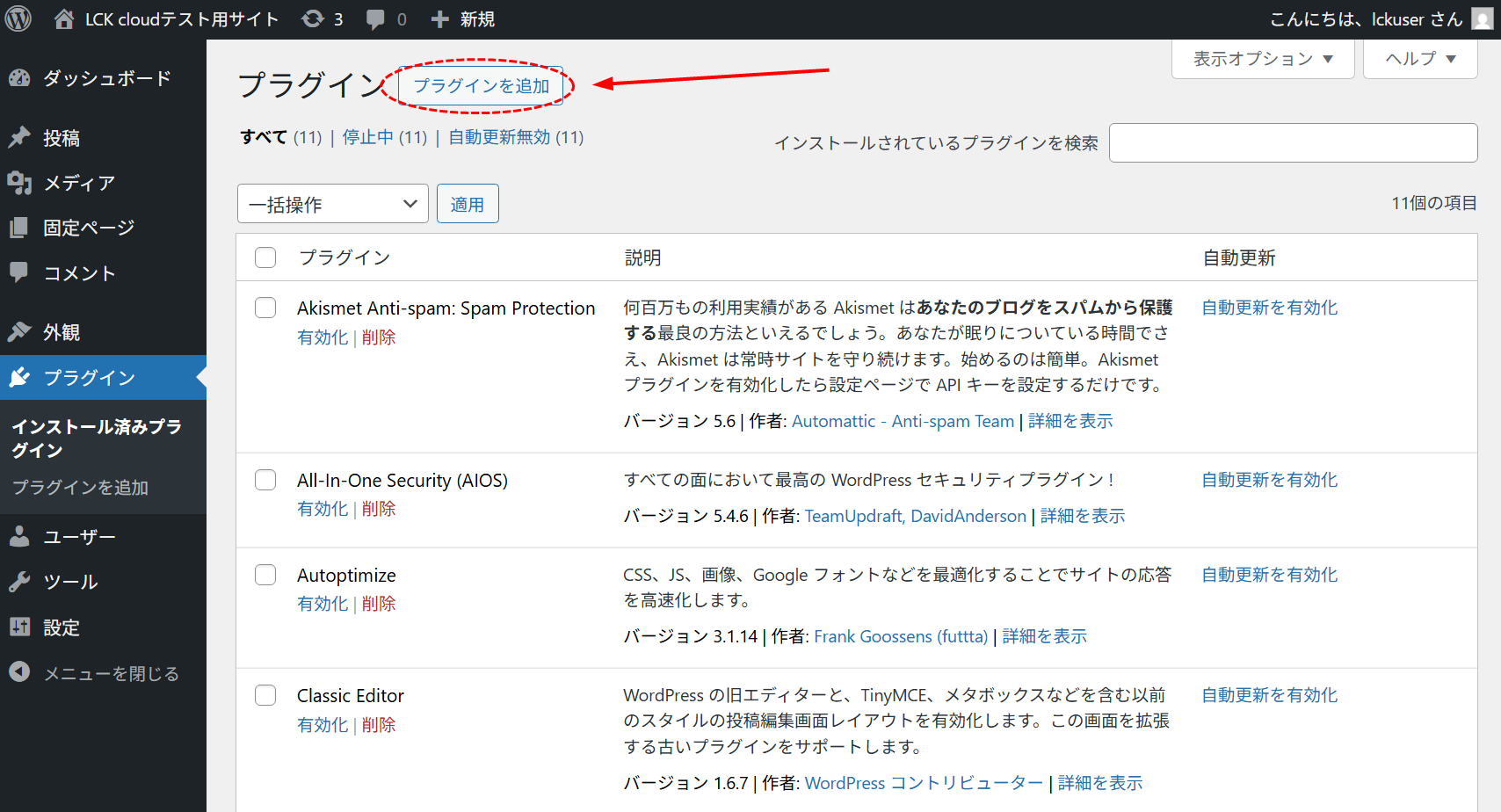This screenshot has width=1501, height=812.
Task: Click the ダッシュボード dashboard icon
Action: coord(19,78)
